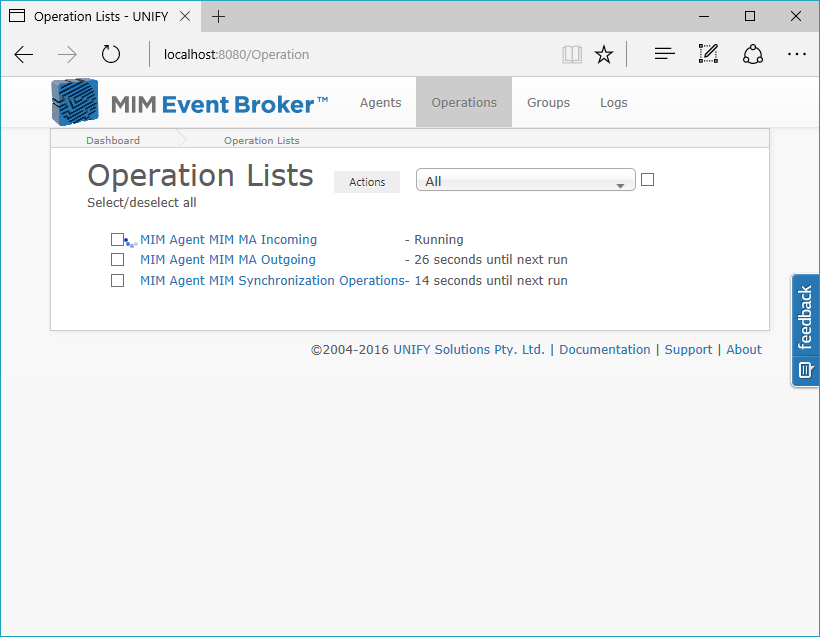
Task: Open the Logs menu
Action: click(x=613, y=103)
